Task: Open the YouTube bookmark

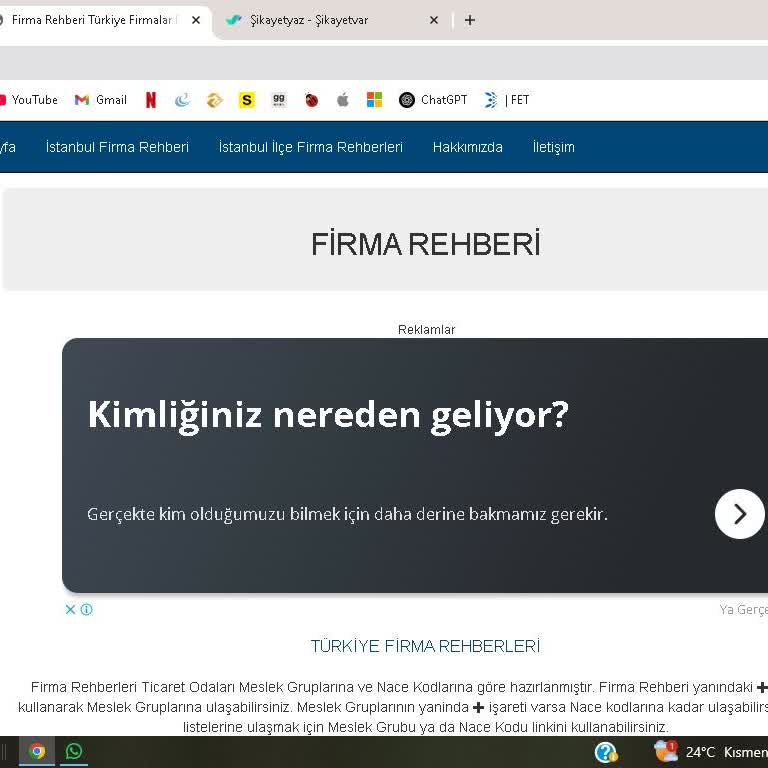Action: tap(28, 100)
